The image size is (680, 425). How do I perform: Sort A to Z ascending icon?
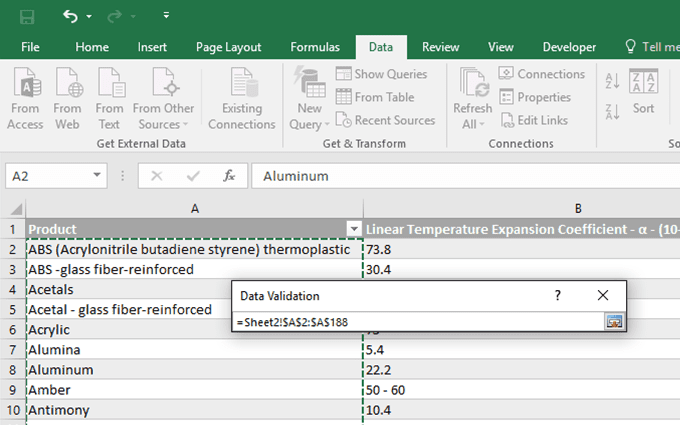pos(612,81)
